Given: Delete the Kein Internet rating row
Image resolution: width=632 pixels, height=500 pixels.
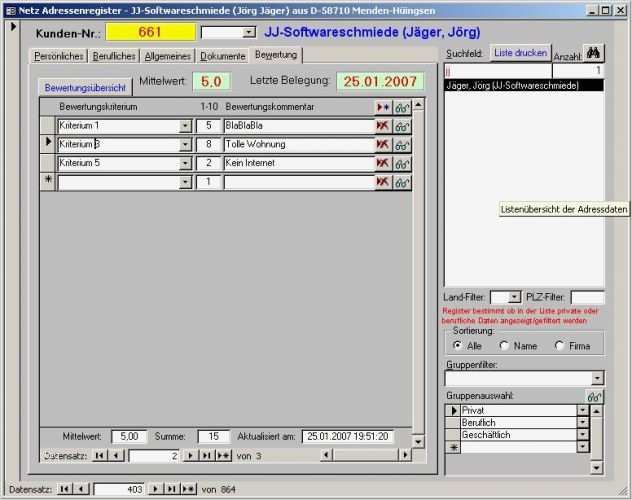Looking at the screenshot, I should (383, 163).
